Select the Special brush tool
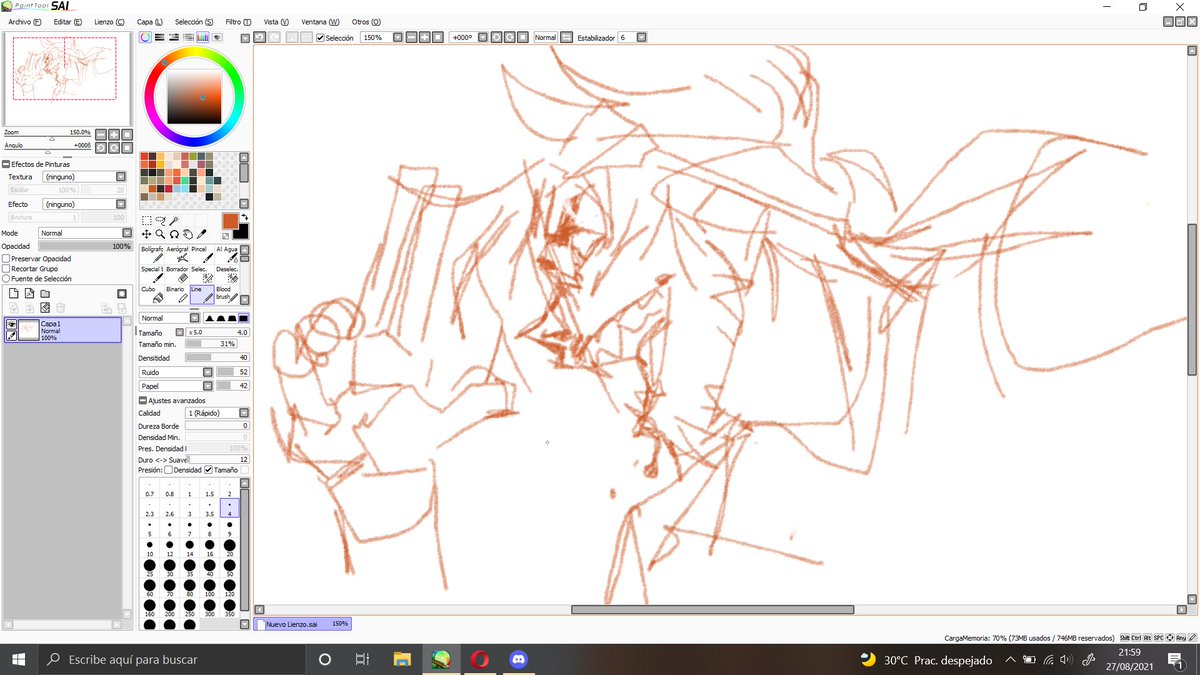The height and width of the screenshot is (675, 1200). (152, 274)
